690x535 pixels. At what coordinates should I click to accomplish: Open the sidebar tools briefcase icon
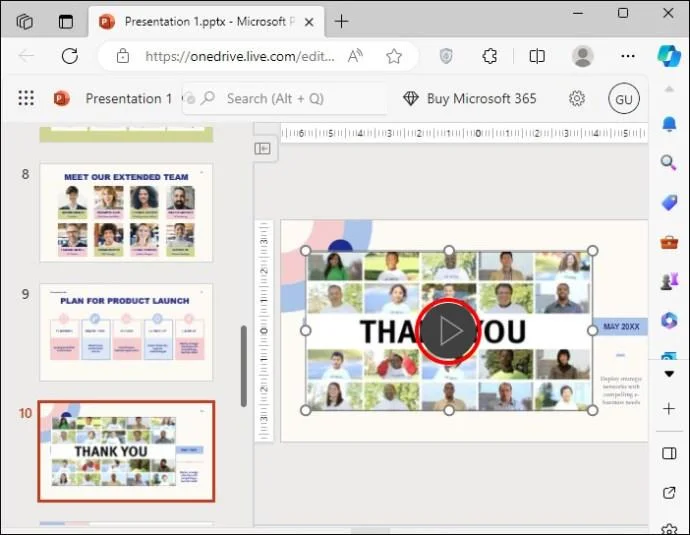(669, 242)
